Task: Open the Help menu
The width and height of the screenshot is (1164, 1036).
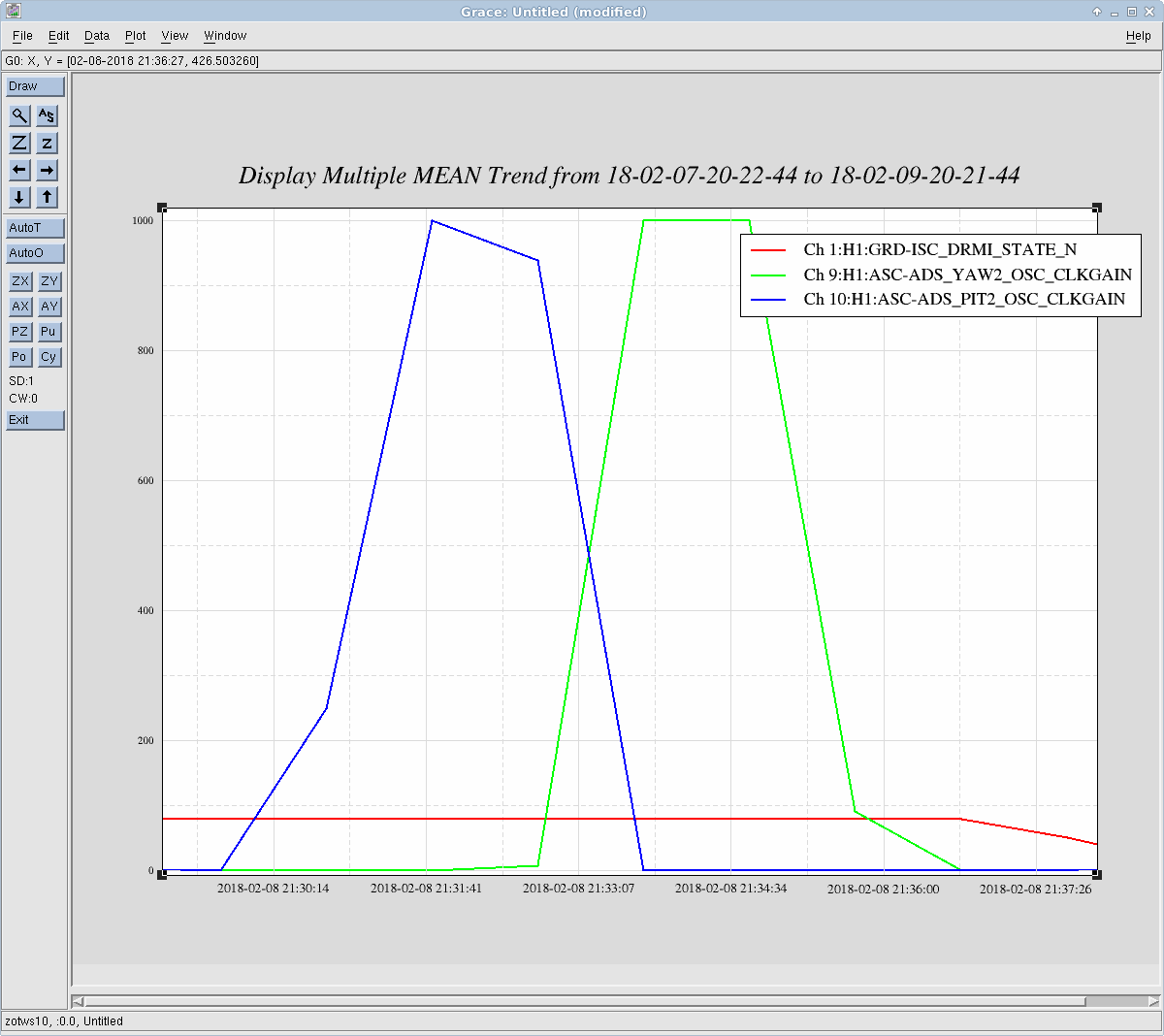Action: point(1138,36)
